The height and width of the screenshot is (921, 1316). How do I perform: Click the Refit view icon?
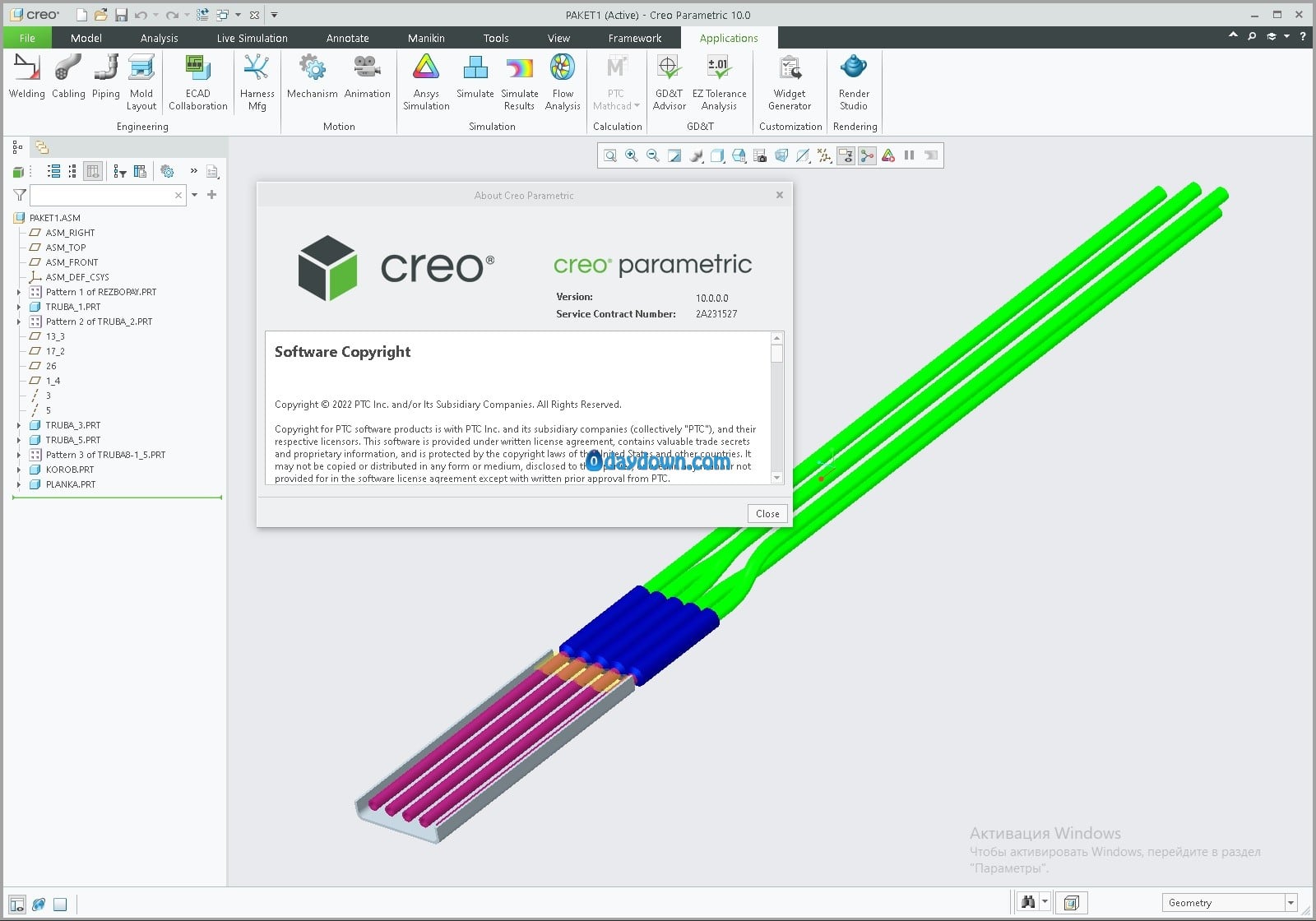coord(610,155)
